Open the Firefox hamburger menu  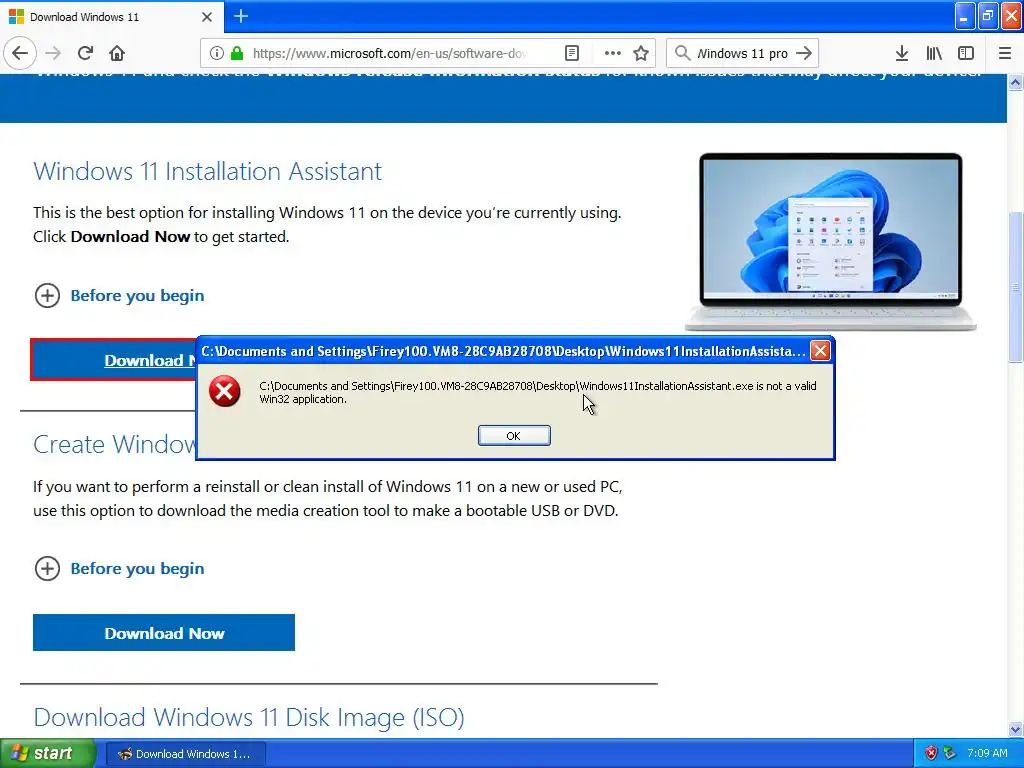(1005, 53)
